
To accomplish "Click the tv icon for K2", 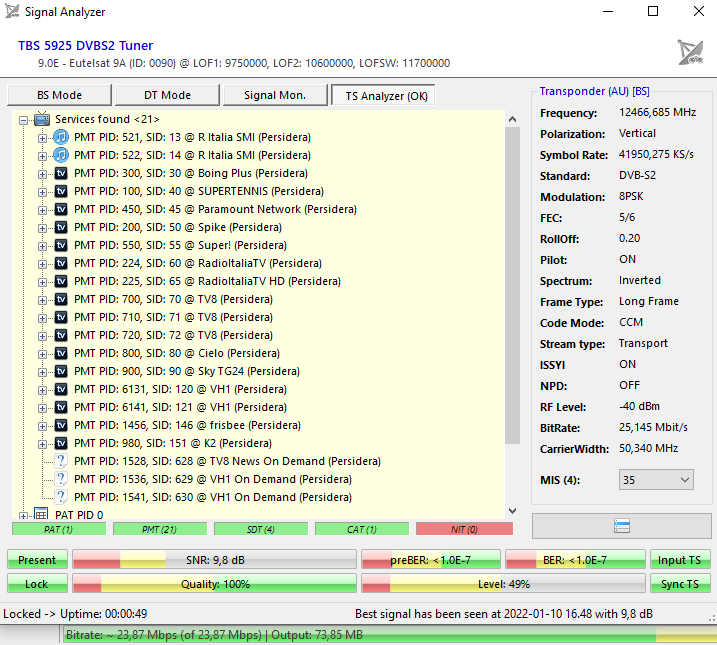I will click(x=61, y=443).
